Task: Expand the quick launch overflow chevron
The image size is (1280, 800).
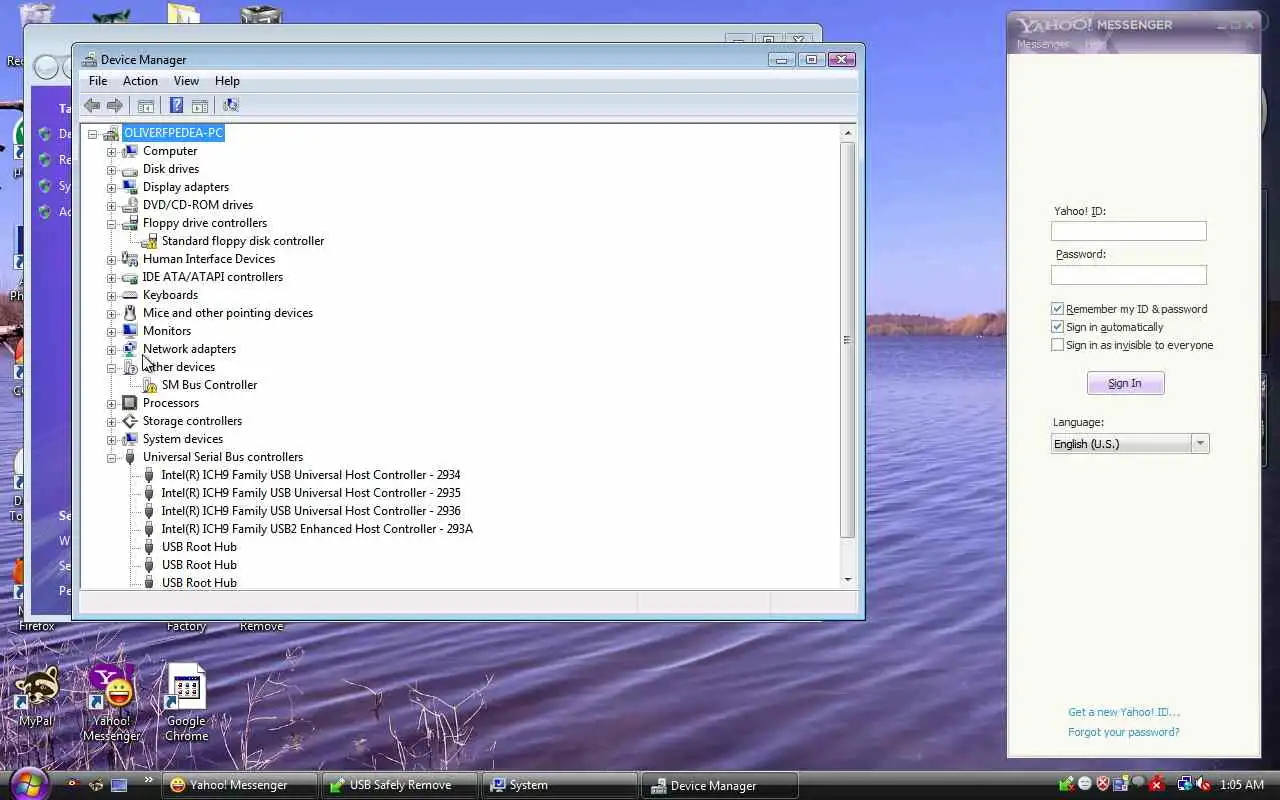Action: pyautogui.click(x=149, y=780)
